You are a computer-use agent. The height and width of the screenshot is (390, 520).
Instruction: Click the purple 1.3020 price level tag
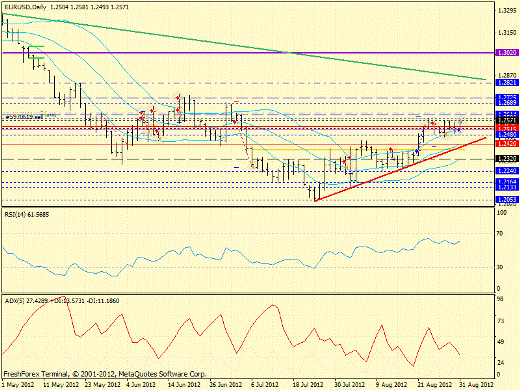[x=507, y=53]
